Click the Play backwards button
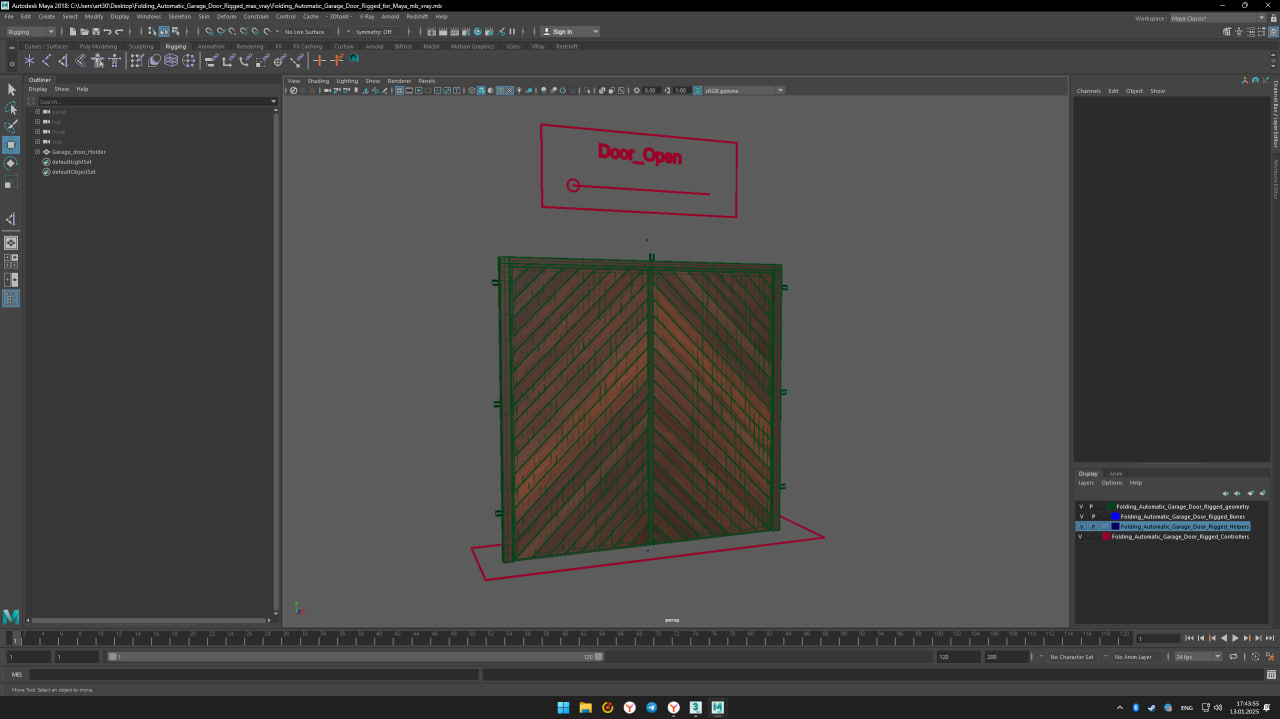 1224,638
